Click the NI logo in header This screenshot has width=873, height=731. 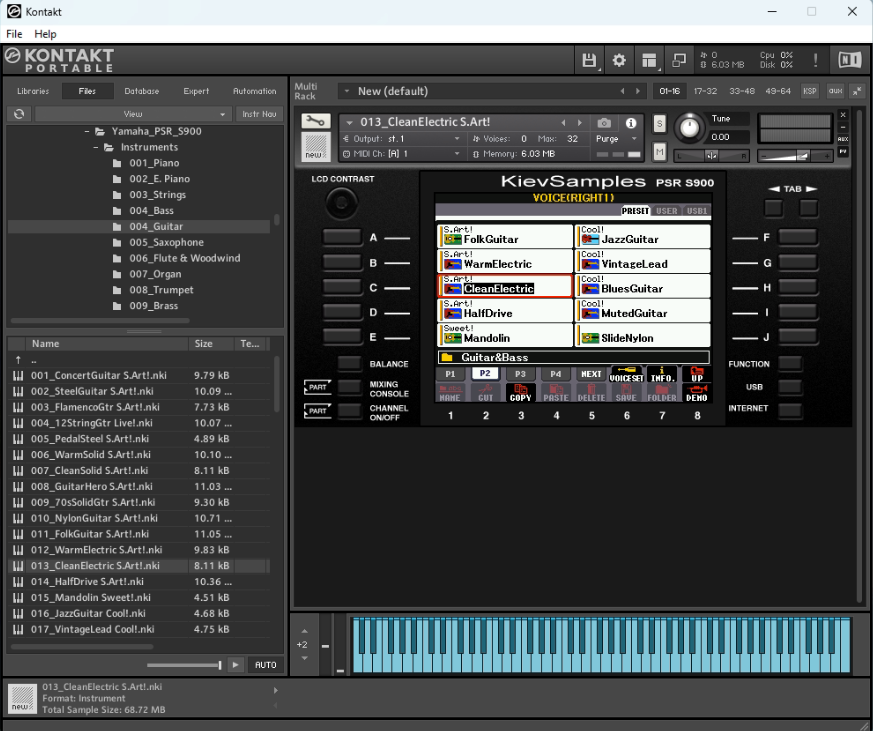pos(850,60)
